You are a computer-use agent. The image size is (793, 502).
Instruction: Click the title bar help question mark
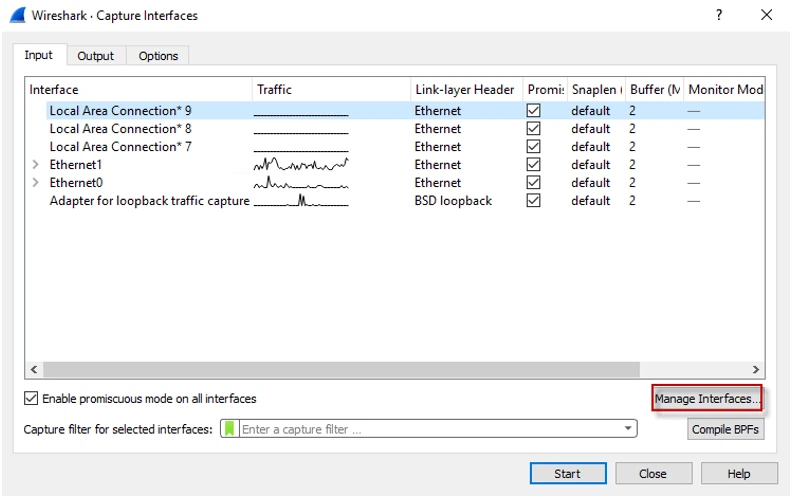pyautogui.click(x=718, y=15)
